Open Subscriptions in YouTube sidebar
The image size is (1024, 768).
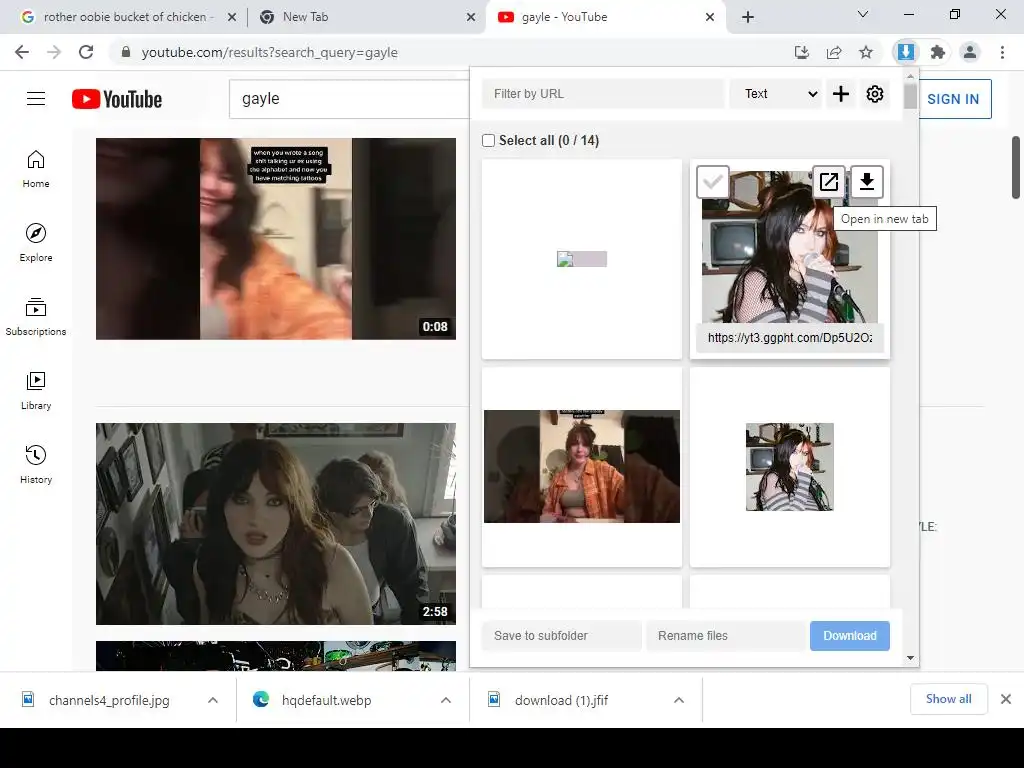pyautogui.click(x=36, y=316)
